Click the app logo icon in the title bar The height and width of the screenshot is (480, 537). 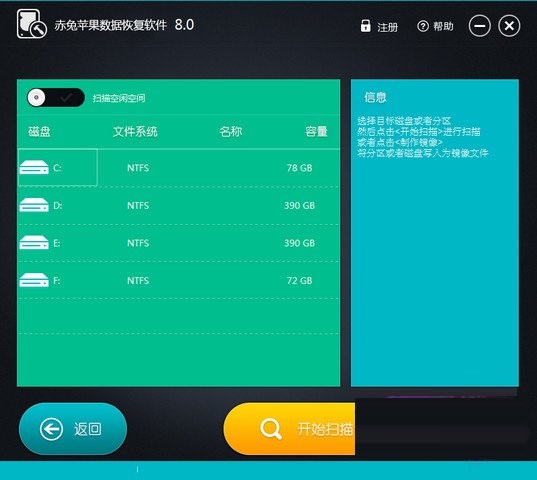32,24
